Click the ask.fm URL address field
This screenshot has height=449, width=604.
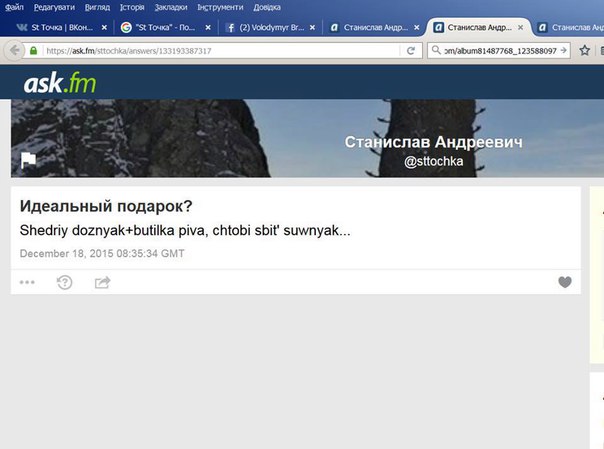(x=220, y=50)
